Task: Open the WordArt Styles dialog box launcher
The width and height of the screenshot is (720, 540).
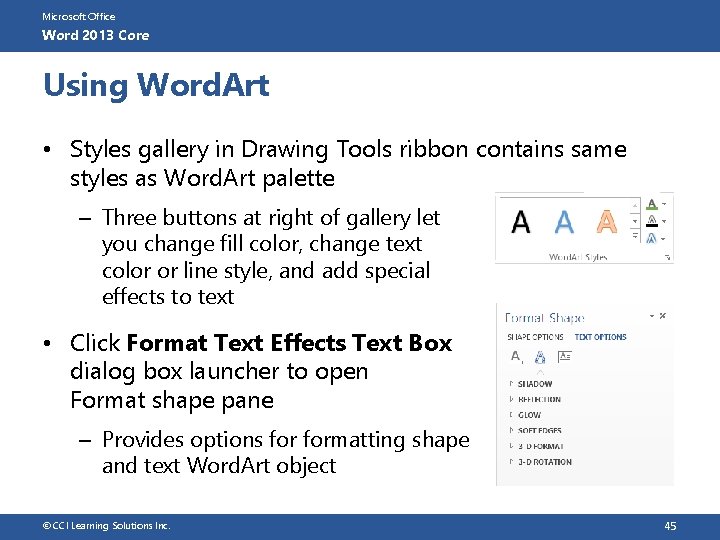Action: [x=668, y=258]
